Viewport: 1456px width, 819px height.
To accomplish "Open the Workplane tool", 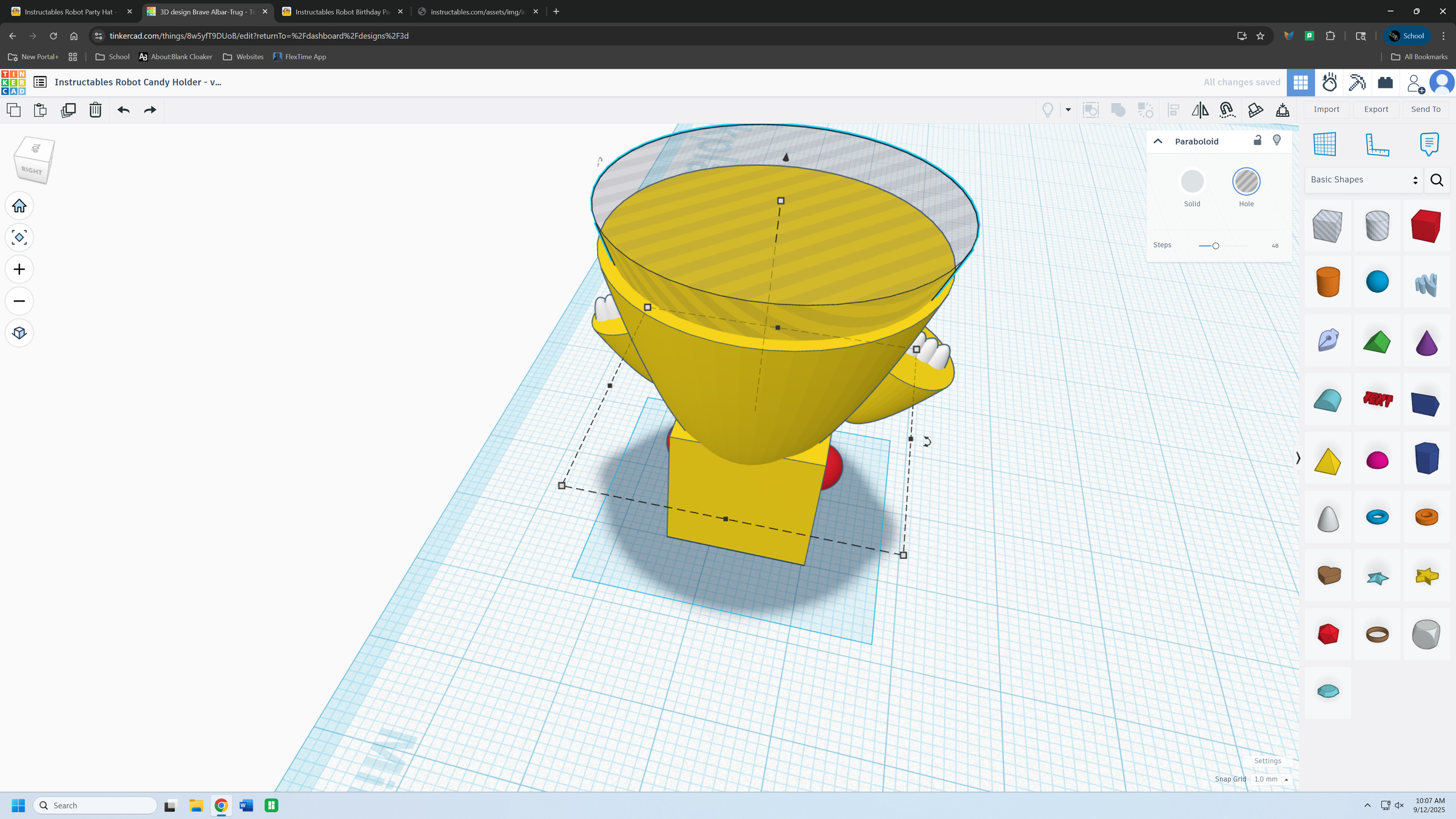I will (x=1324, y=144).
